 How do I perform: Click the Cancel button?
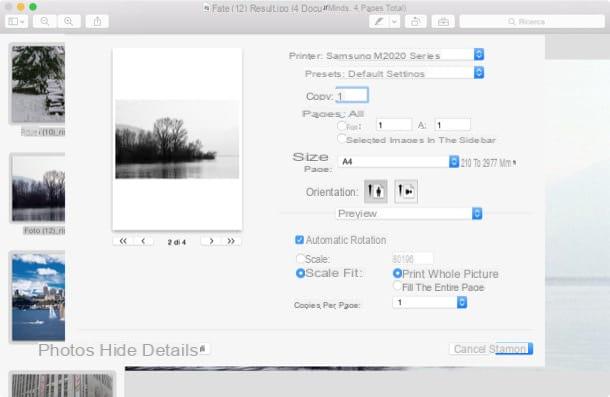pos(470,349)
